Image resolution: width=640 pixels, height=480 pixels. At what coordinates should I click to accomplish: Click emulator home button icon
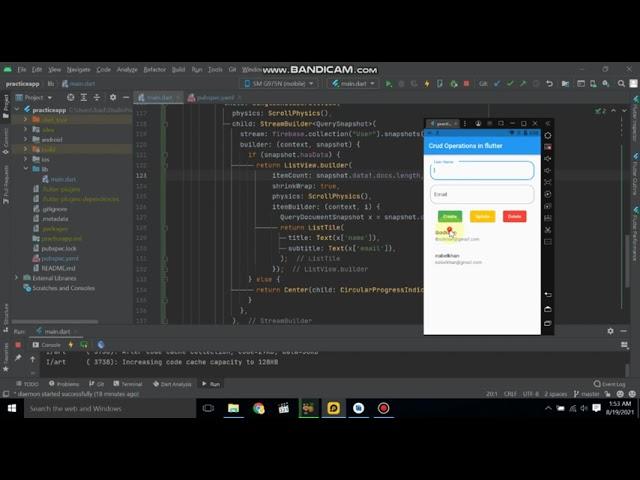548,309
